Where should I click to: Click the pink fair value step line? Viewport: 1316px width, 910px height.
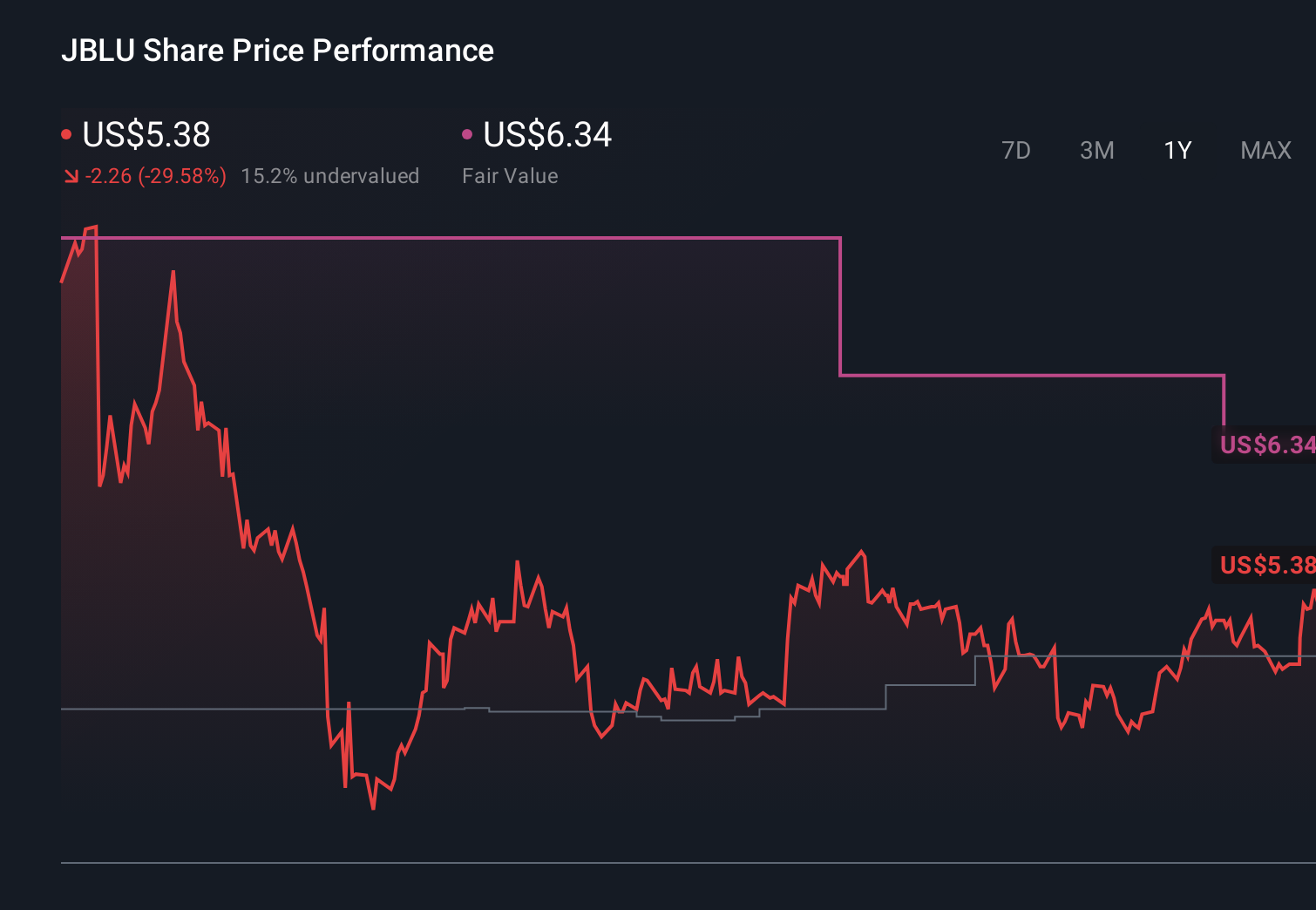point(436,236)
